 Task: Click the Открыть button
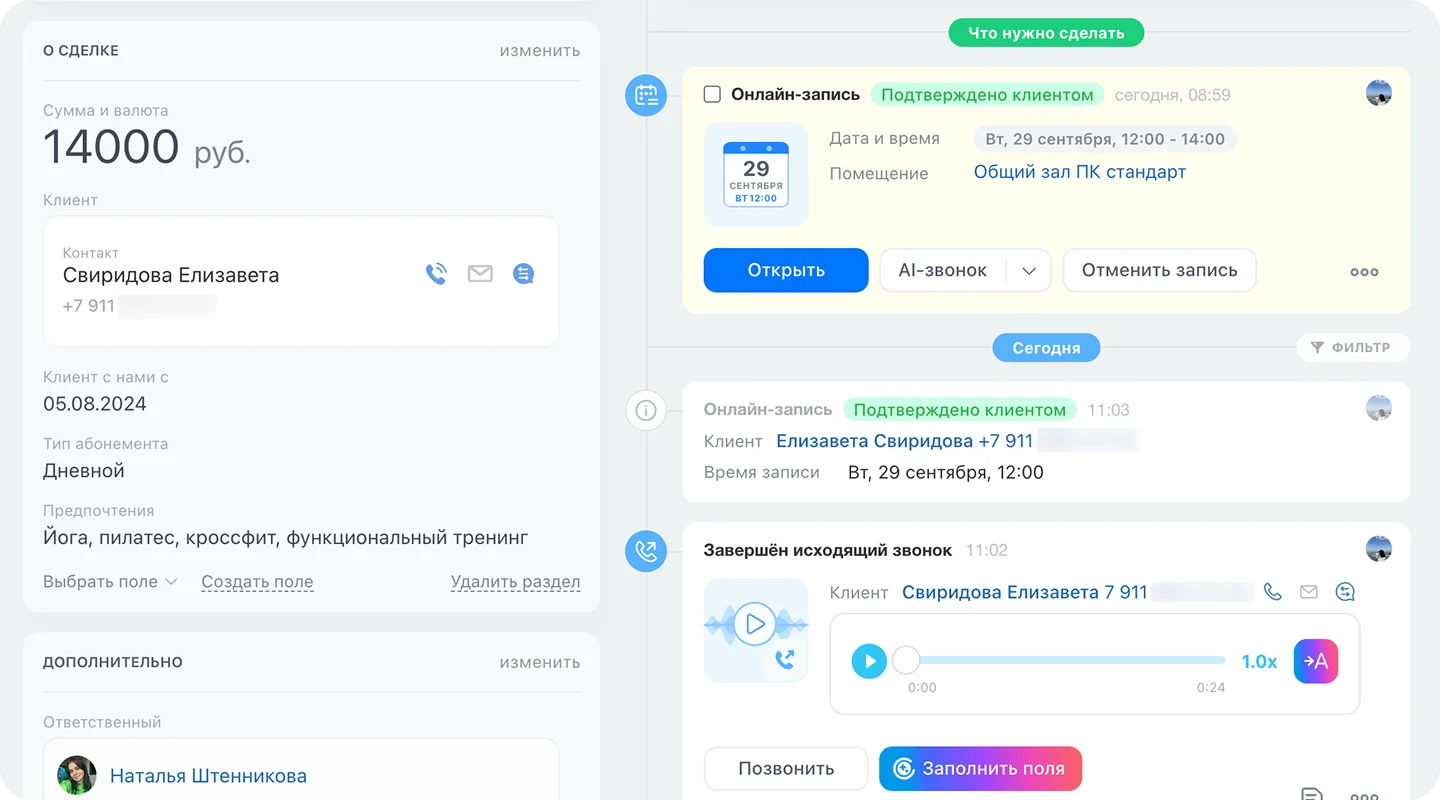point(786,270)
